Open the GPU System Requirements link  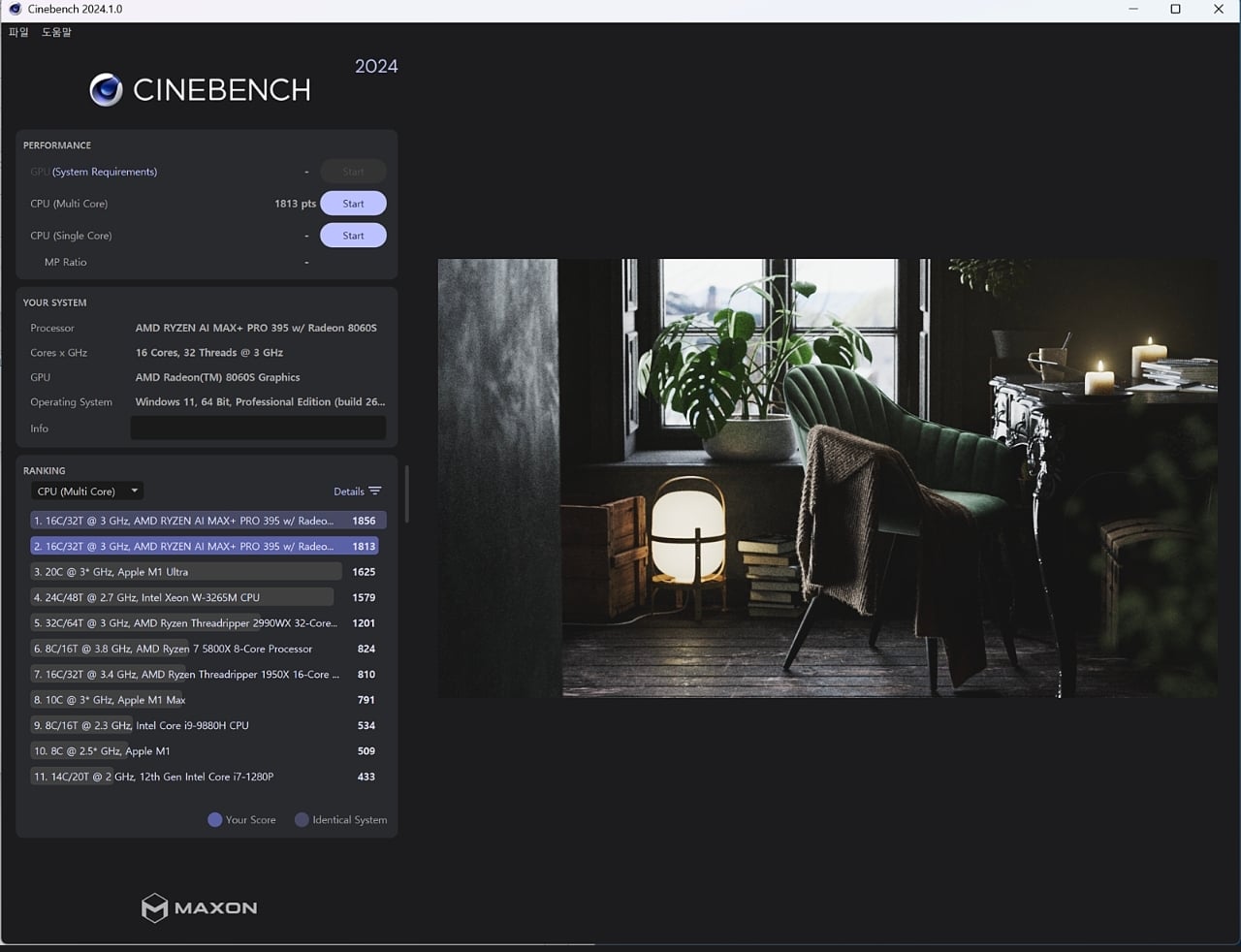coord(105,172)
